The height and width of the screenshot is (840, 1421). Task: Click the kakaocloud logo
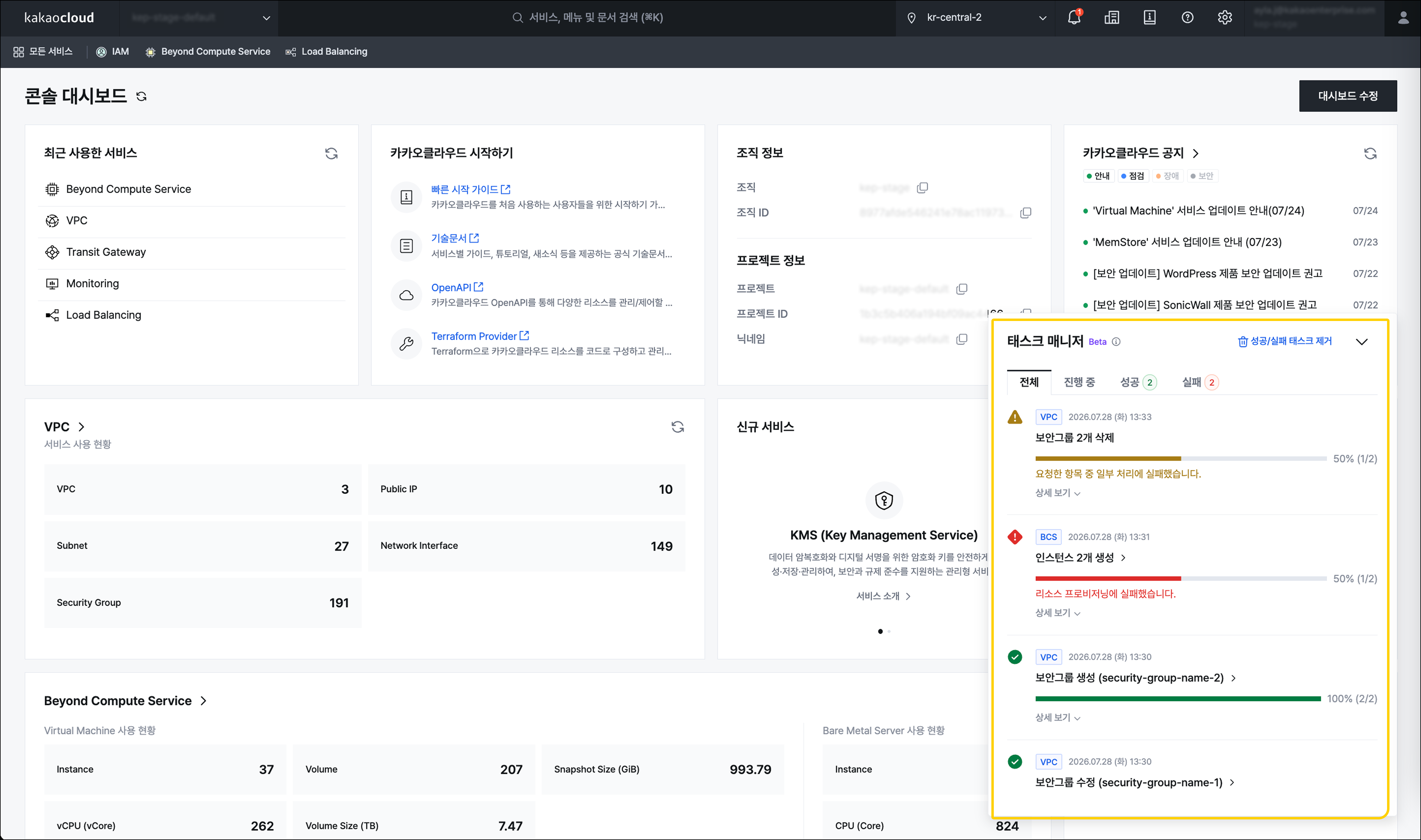(x=59, y=18)
